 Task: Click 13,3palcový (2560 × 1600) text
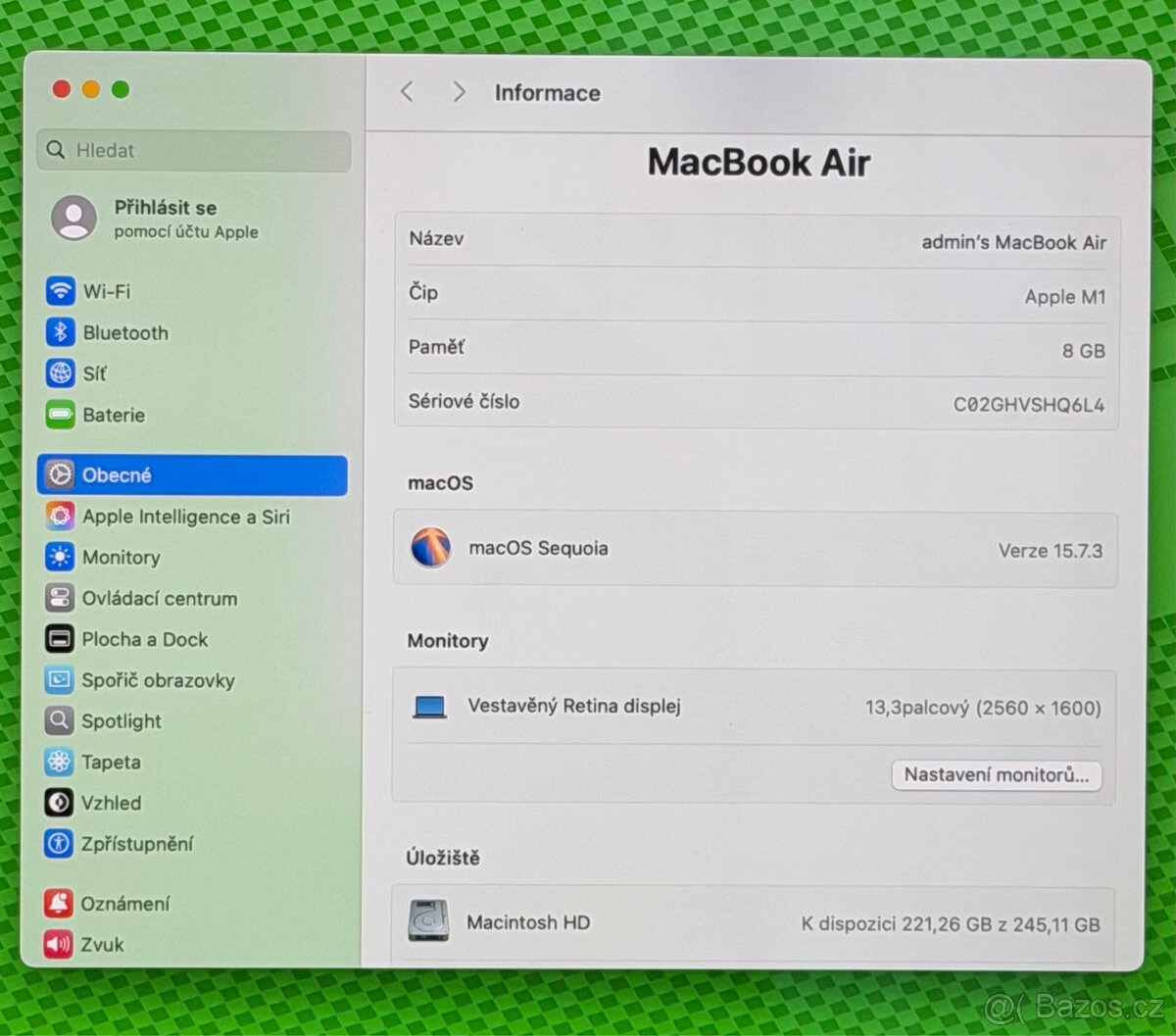tap(983, 708)
